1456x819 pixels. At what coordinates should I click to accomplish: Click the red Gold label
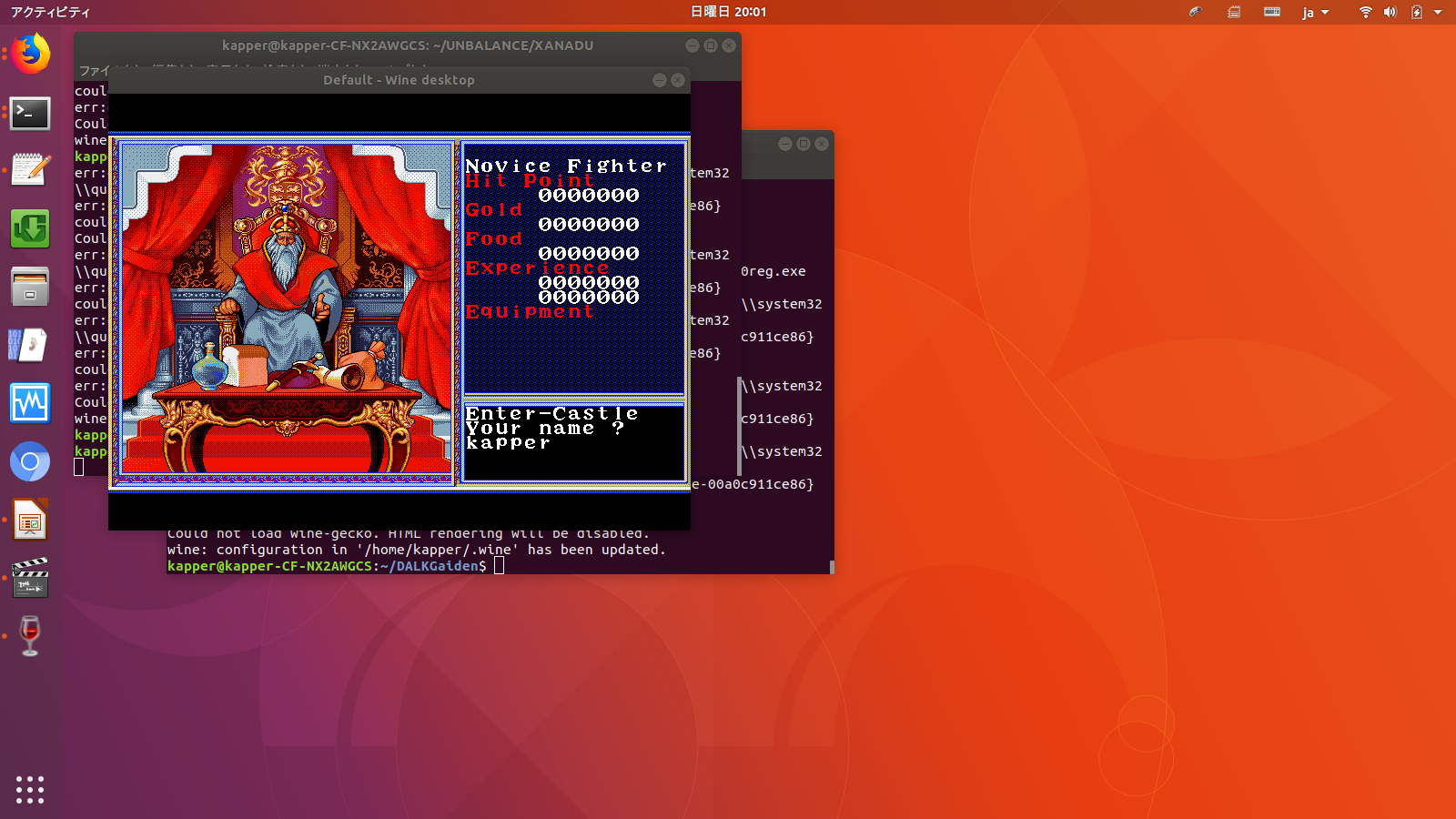494,209
